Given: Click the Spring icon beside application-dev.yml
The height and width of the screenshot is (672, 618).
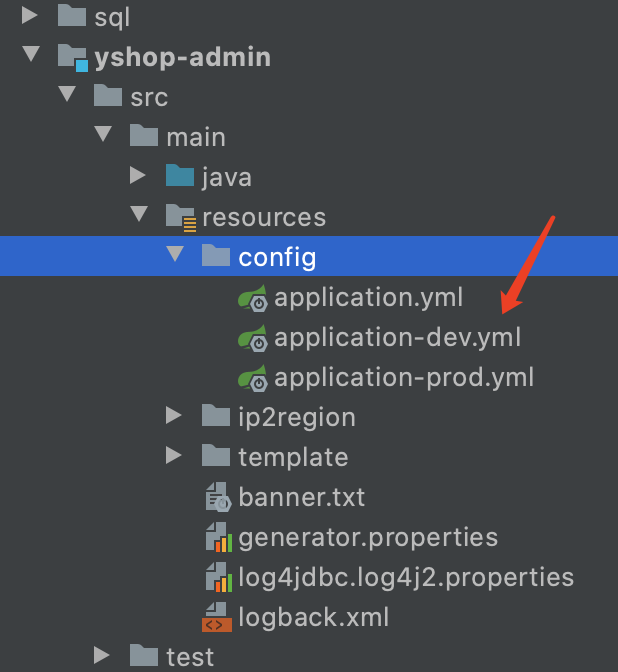Looking at the screenshot, I should 253,338.
